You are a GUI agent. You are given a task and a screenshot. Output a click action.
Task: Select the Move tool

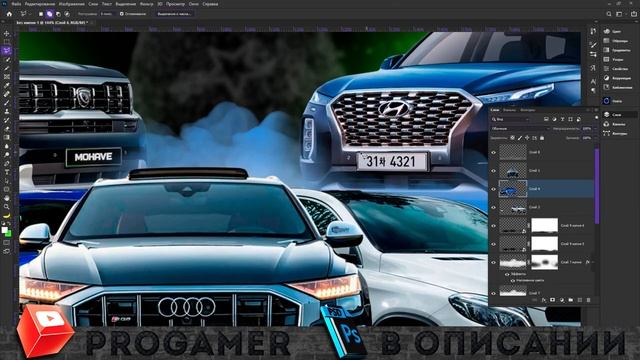coord(7,33)
